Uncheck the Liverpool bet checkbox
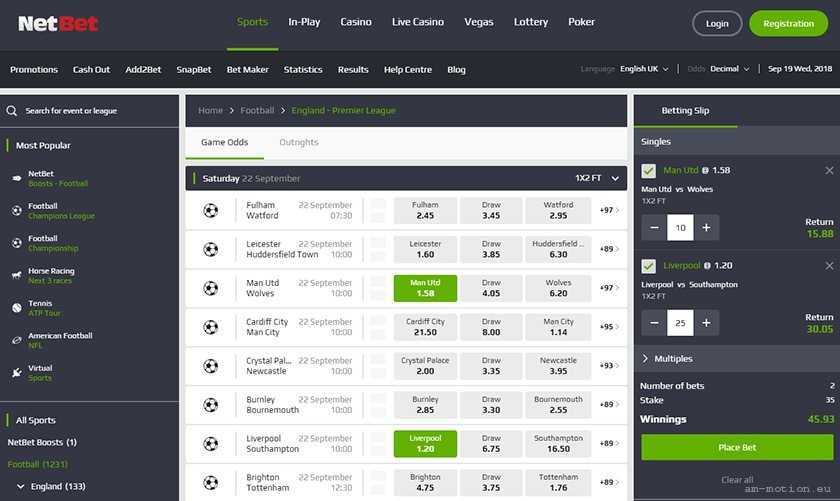Viewport: 840px width, 501px height. tap(649, 266)
